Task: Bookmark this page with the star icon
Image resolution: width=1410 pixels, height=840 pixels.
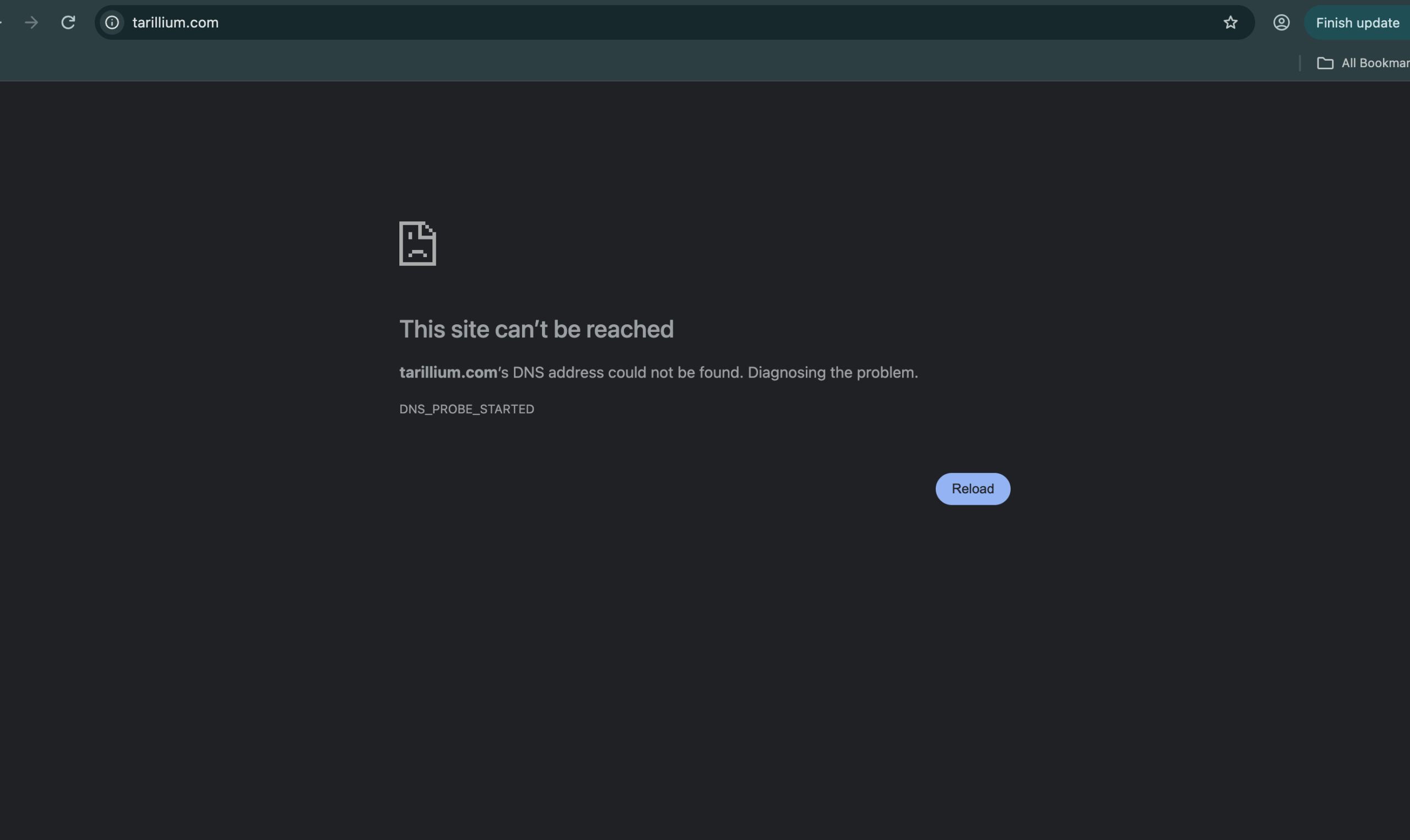Action: tap(1230, 23)
